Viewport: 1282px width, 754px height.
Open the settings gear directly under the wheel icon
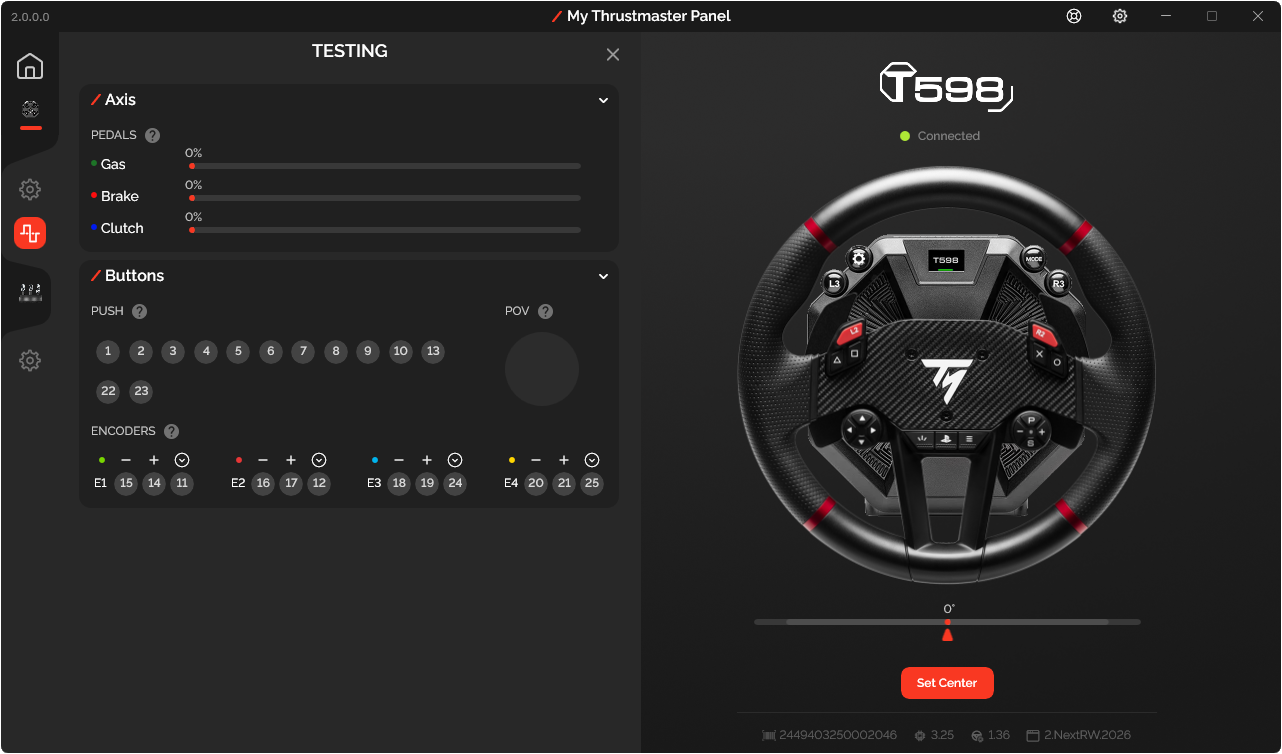(30, 189)
